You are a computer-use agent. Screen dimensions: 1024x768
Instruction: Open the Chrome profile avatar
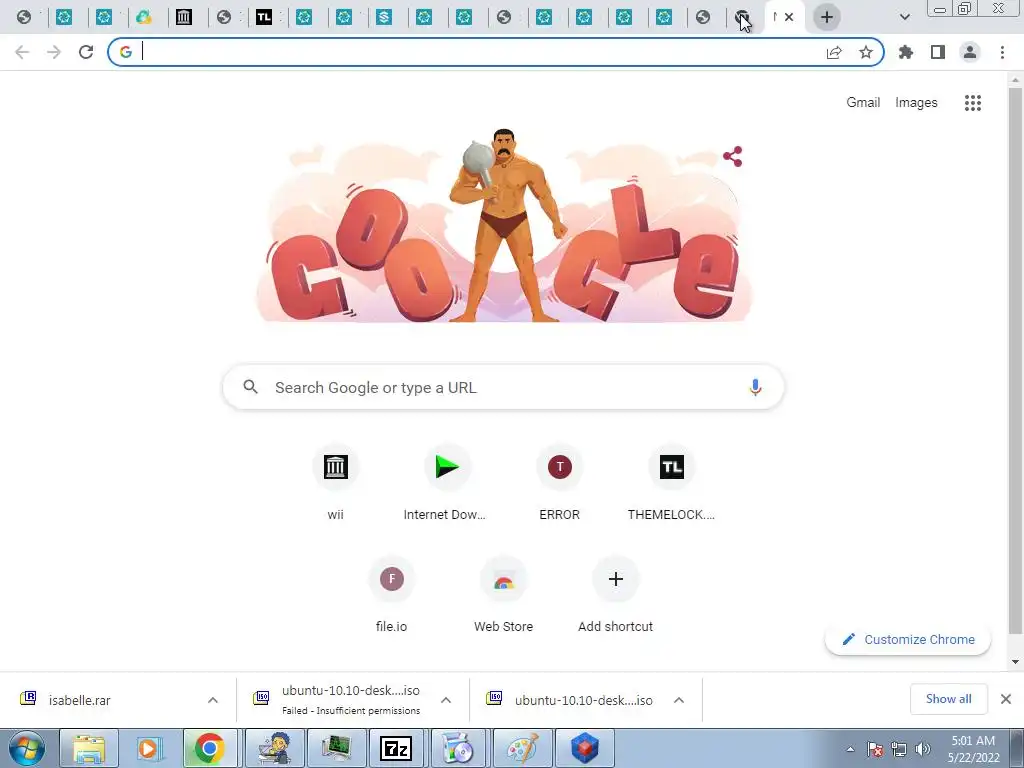click(x=970, y=52)
